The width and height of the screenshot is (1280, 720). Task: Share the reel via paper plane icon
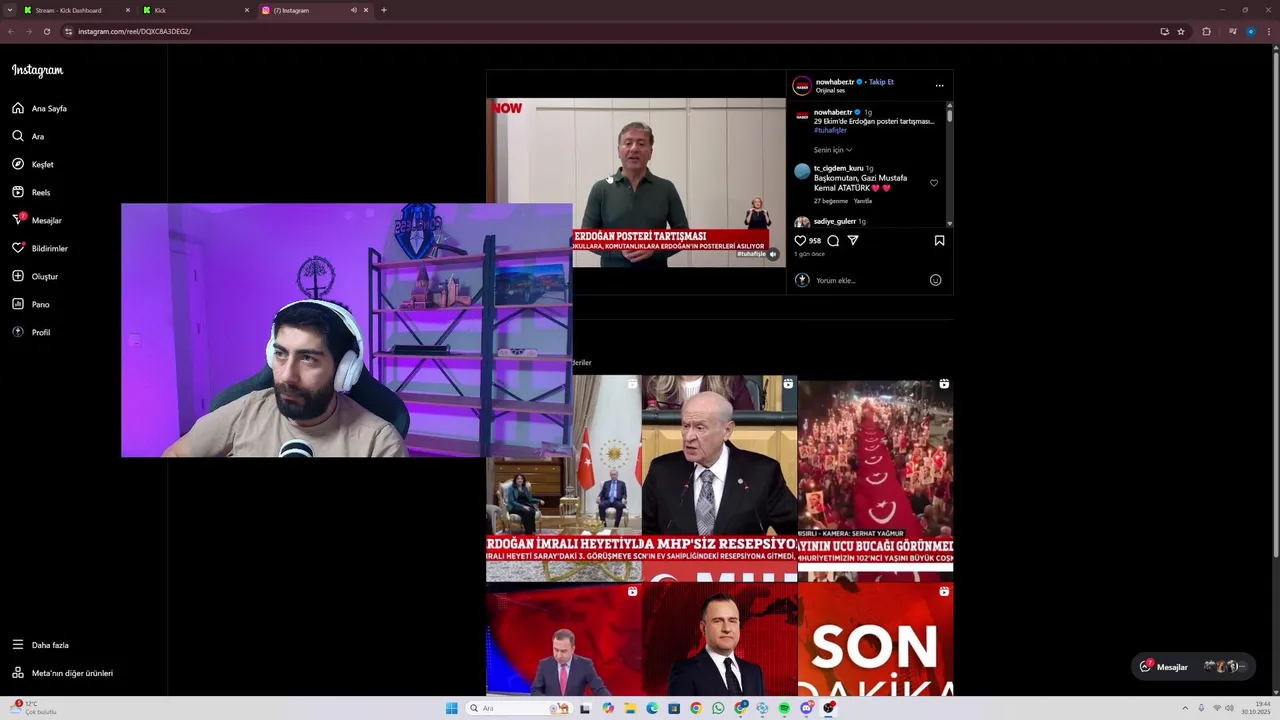853,240
